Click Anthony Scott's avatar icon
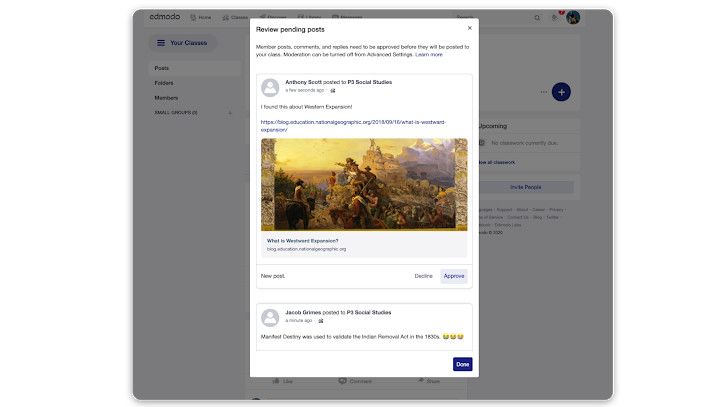 (x=270, y=87)
